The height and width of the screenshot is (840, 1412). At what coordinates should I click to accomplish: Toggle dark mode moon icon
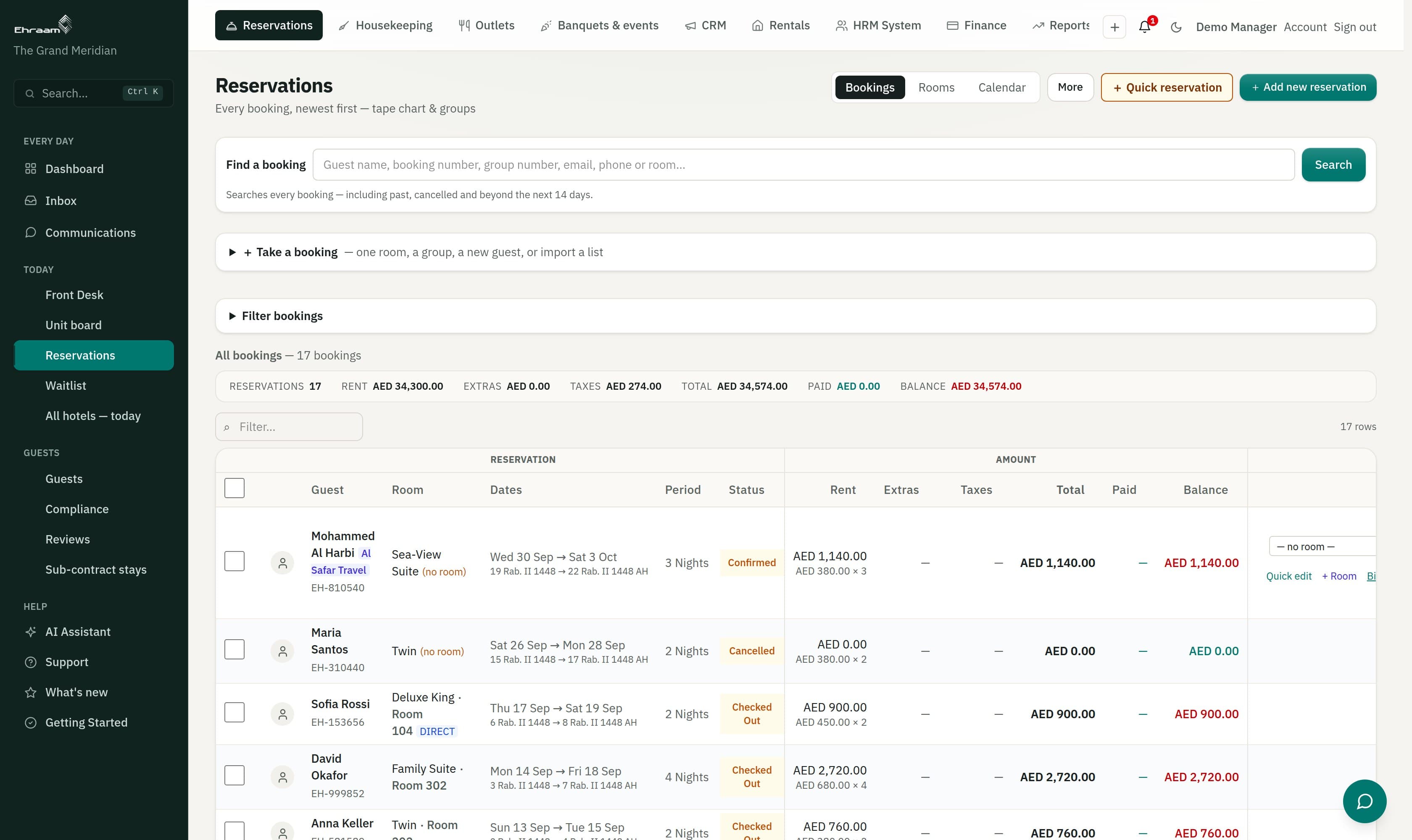point(1176,27)
